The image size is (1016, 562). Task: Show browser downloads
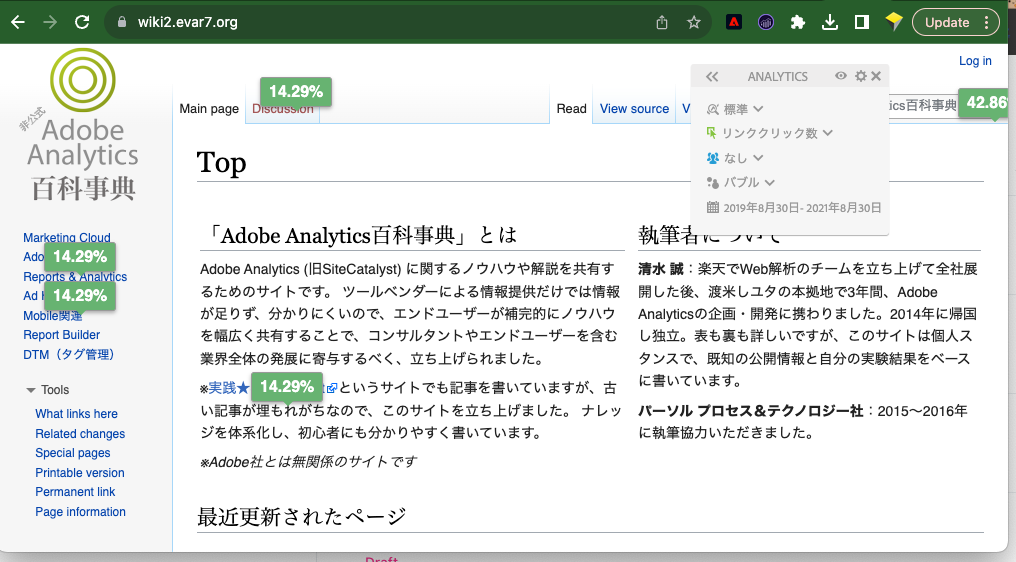(829, 23)
